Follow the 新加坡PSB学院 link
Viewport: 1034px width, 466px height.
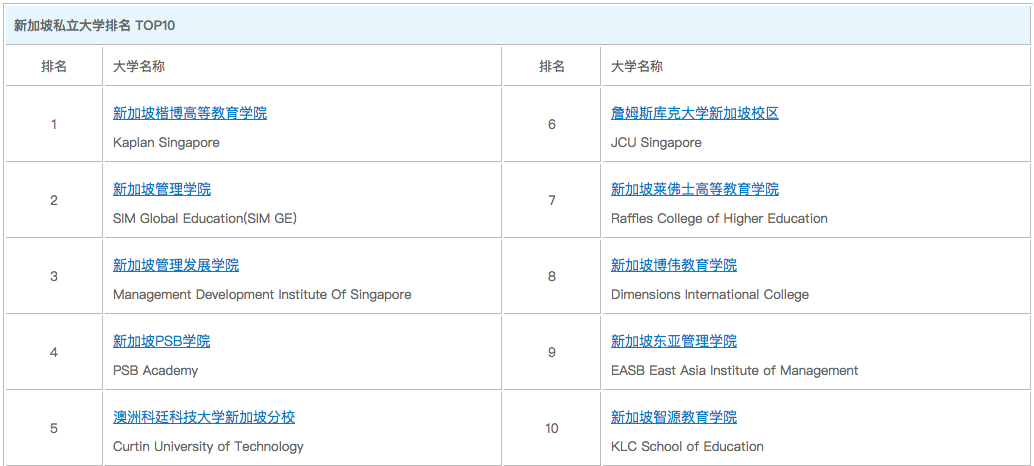click(162, 341)
